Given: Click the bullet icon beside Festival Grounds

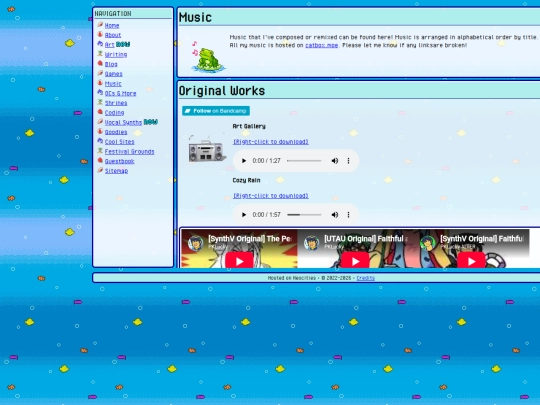Looking at the screenshot, I should [100, 150].
